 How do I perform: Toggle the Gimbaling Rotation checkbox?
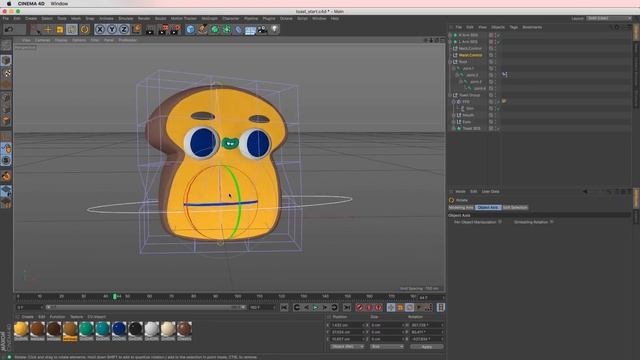(x=552, y=222)
